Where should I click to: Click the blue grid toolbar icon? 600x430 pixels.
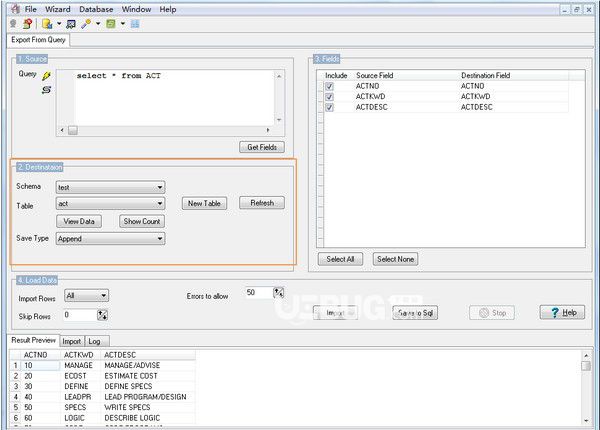(x=135, y=24)
